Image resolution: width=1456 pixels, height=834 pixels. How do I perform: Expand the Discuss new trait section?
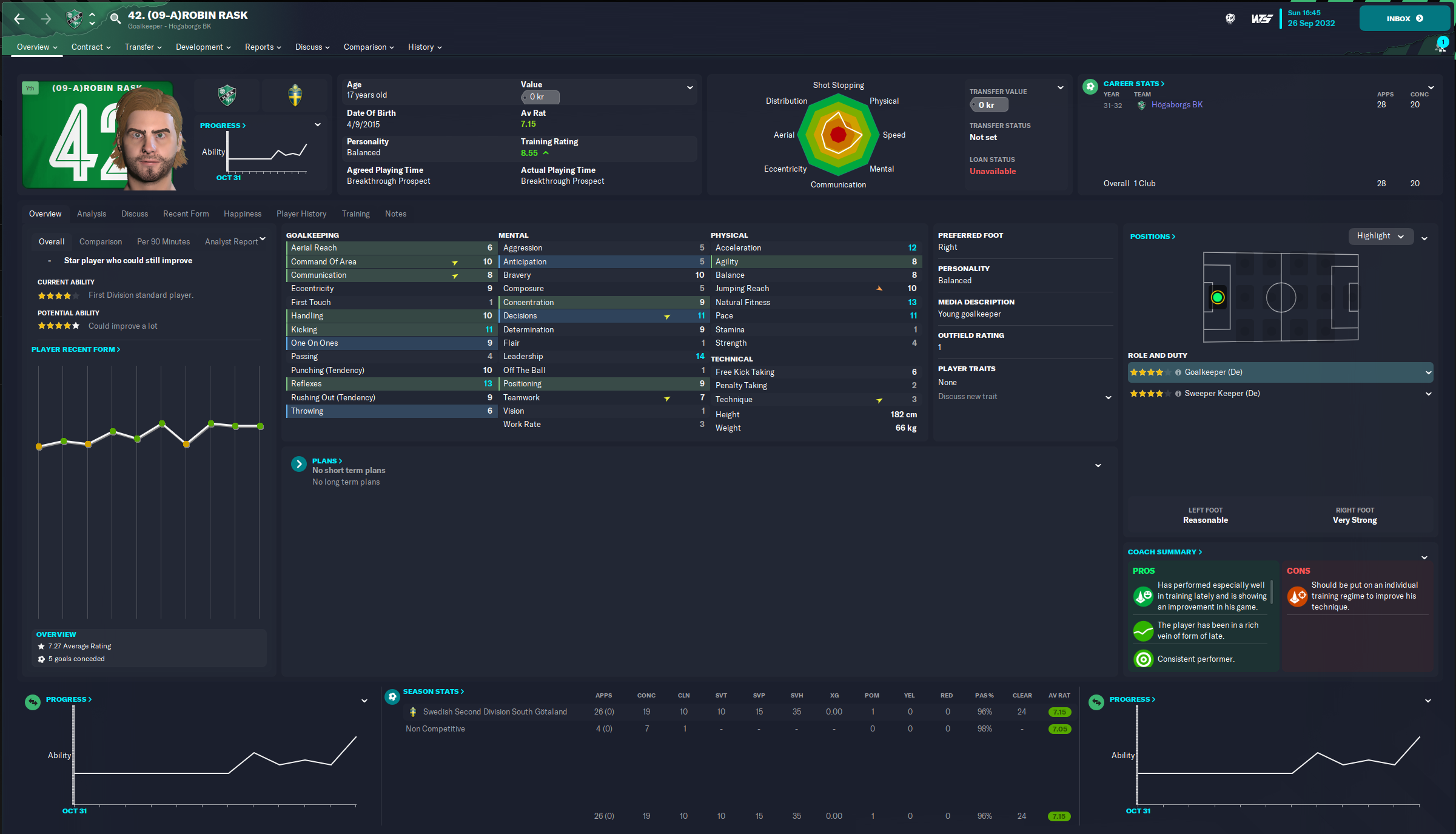[x=1109, y=397]
